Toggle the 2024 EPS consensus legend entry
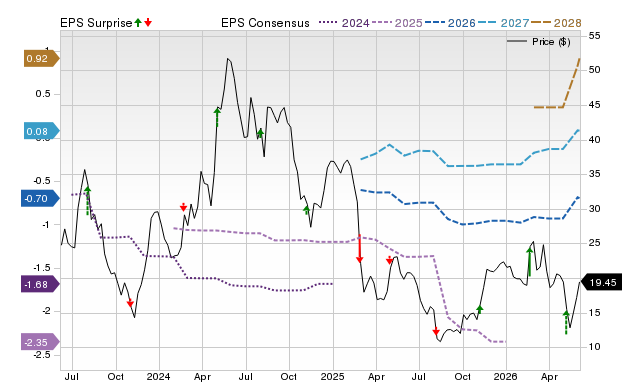 (x=344, y=23)
